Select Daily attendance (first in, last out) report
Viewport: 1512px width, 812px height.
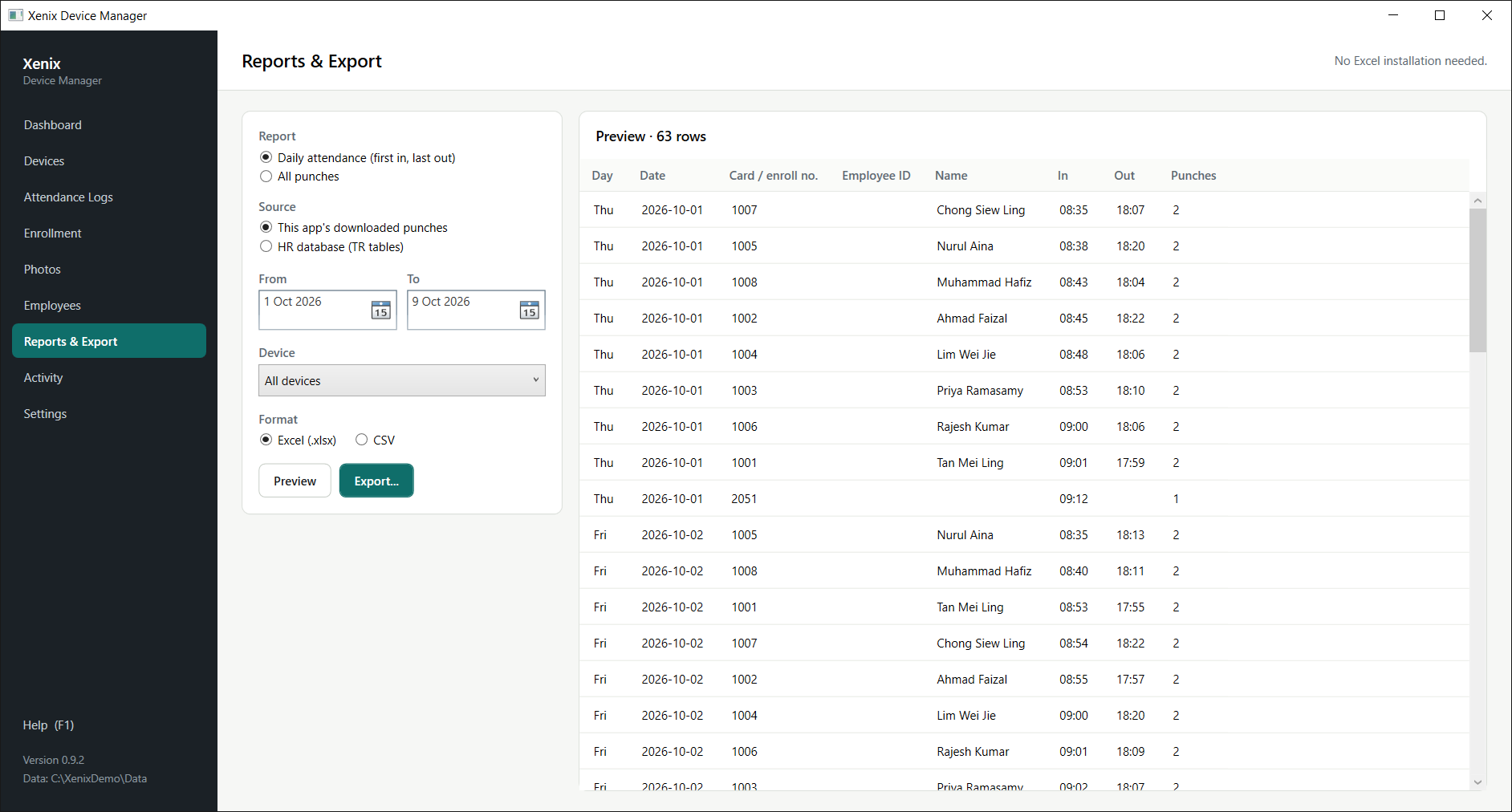[357, 158]
